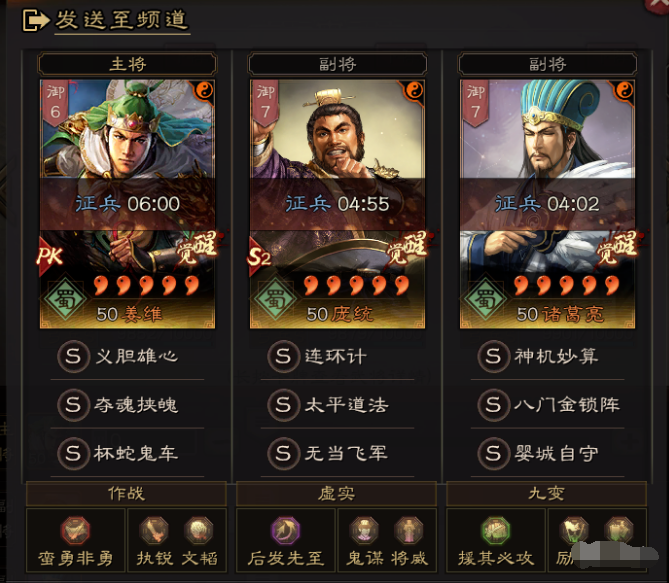Select the 鬼谋 tactic icon
This screenshot has height=583, width=669.
tap(364, 530)
